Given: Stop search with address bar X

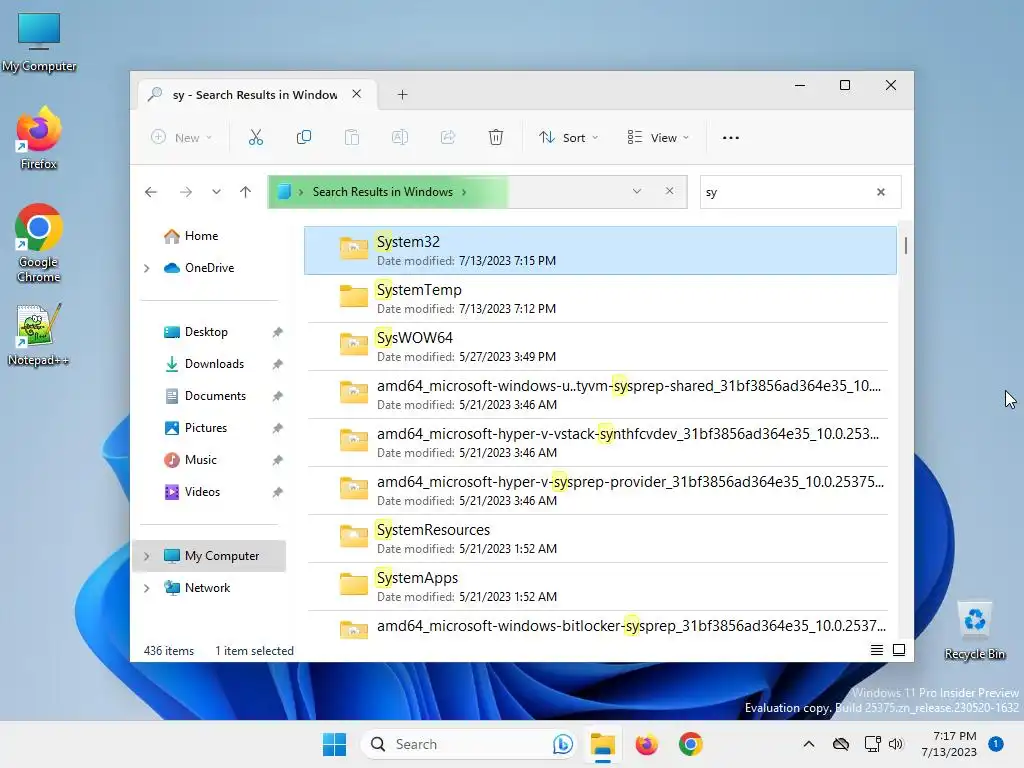Looking at the screenshot, I should pyautogui.click(x=669, y=191).
